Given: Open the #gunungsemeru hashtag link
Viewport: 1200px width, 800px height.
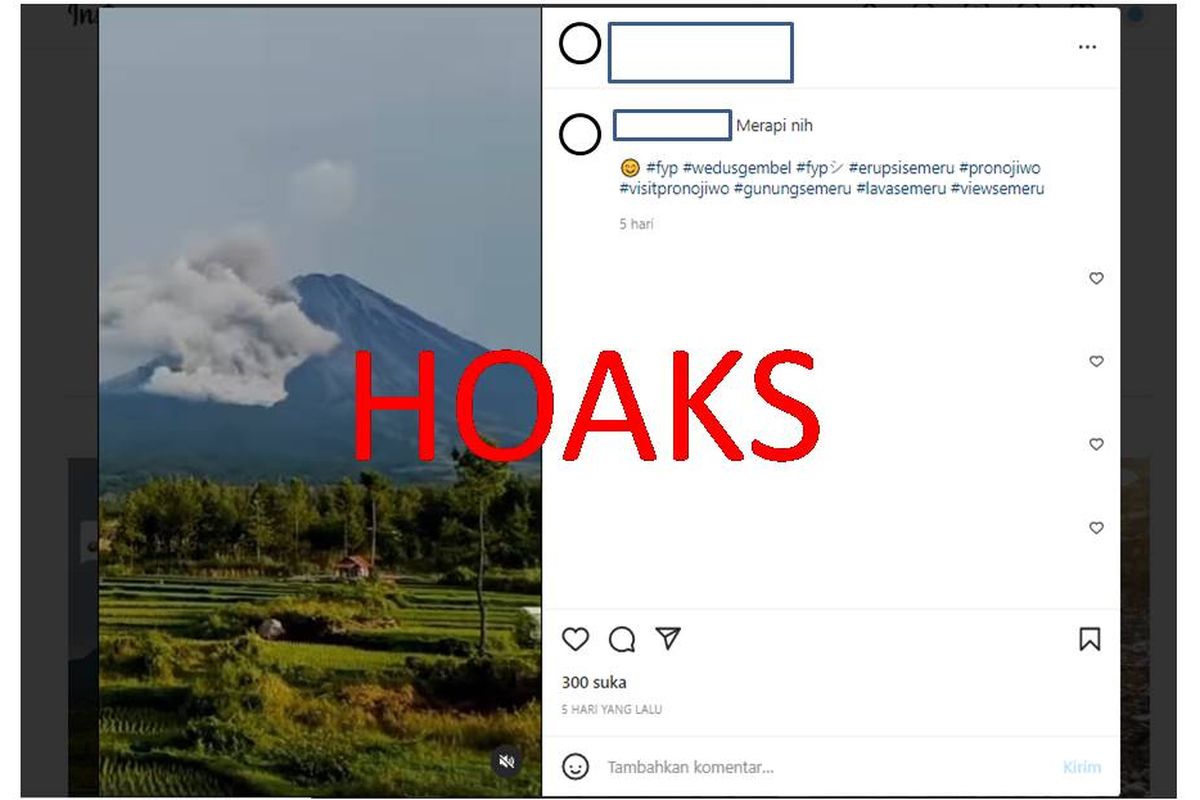Looking at the screenshot, I should [793, 188].
